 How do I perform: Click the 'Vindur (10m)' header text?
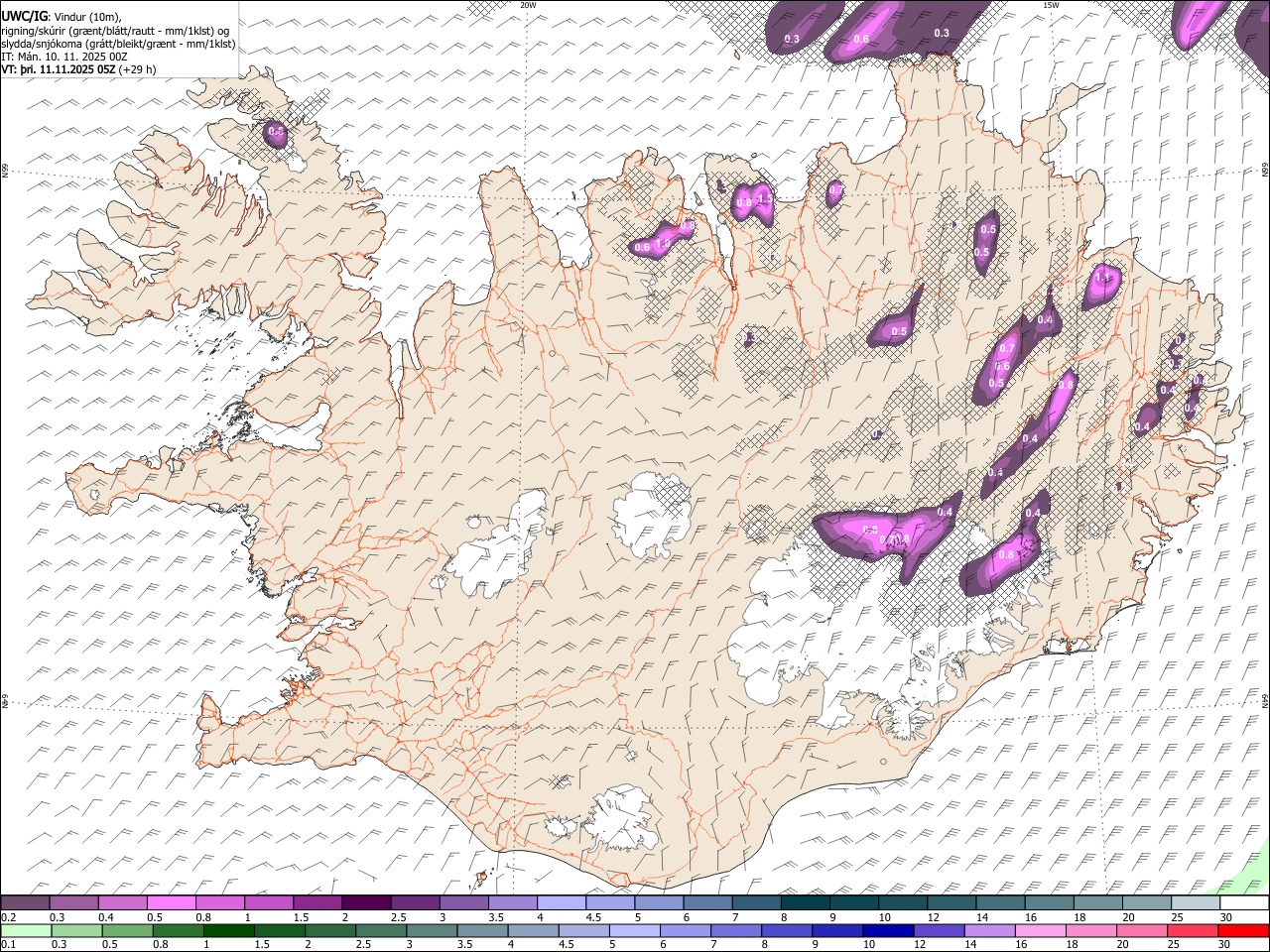click(86, 17)
